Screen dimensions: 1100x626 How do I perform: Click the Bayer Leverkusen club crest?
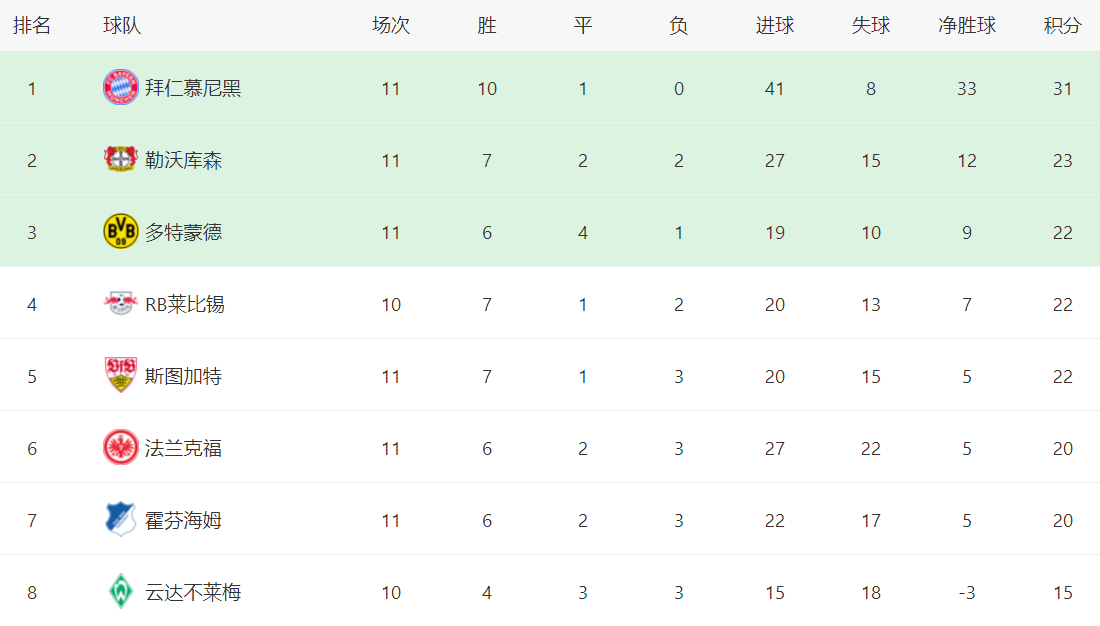[x=121, y=160]
